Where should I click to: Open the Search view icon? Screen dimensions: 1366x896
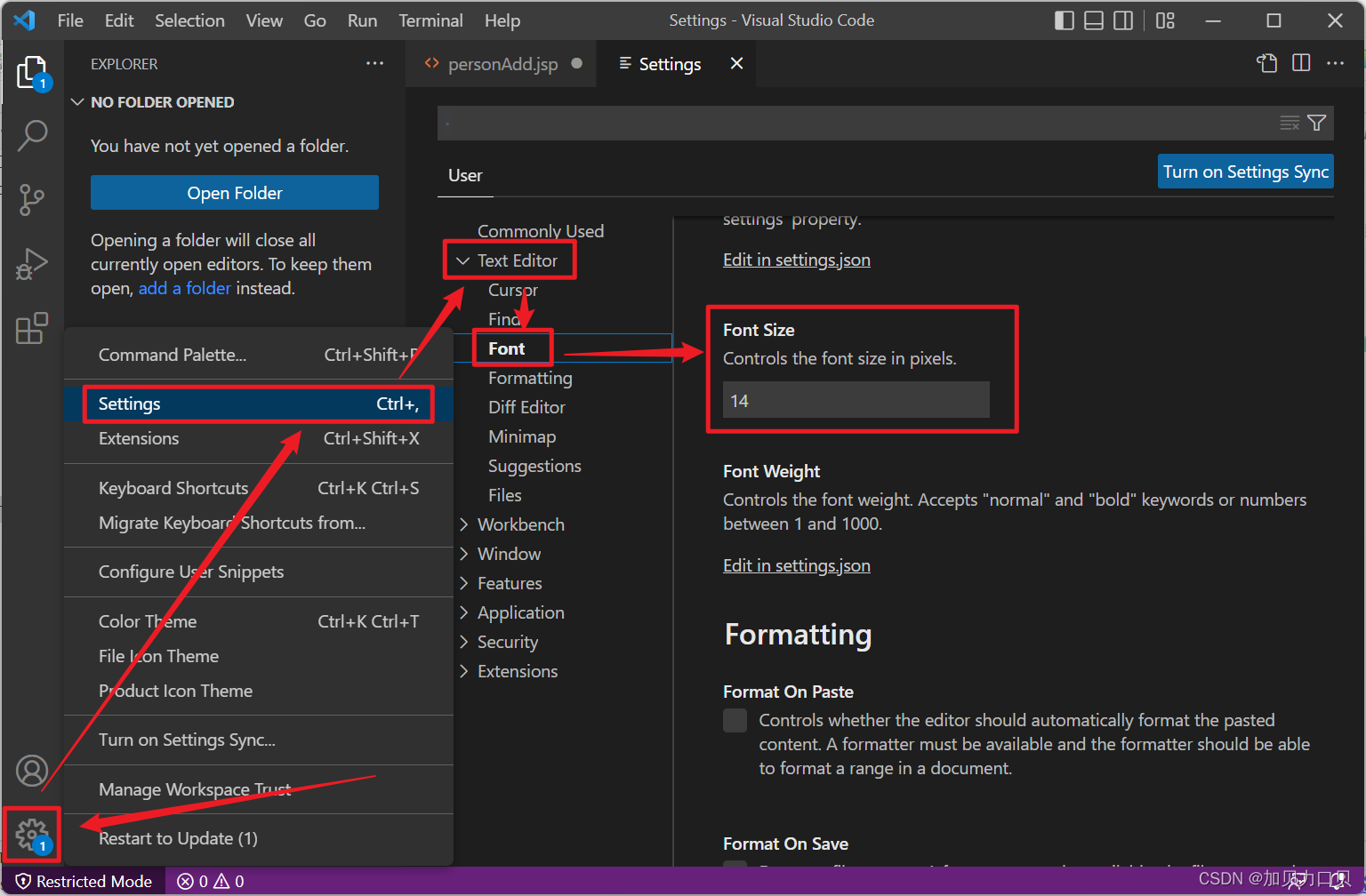point(32,135)
